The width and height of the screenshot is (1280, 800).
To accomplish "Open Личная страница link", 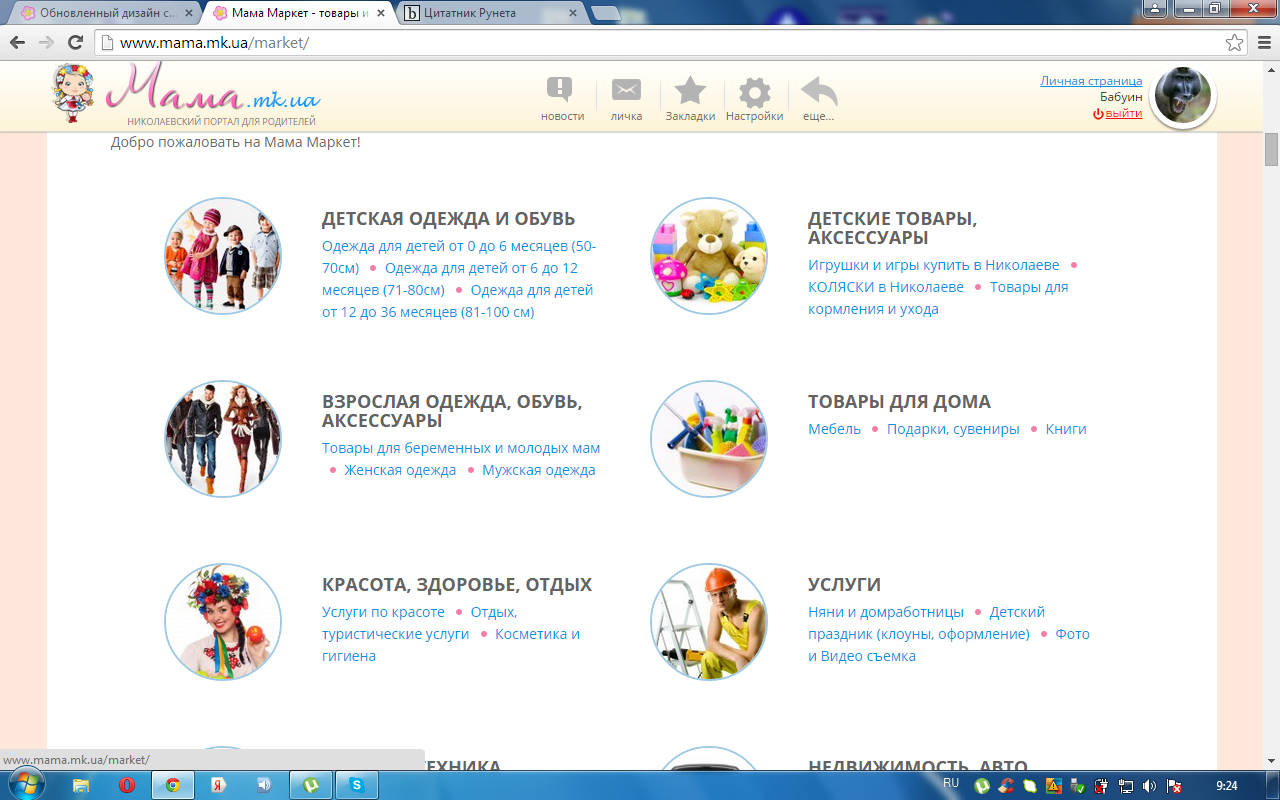I will pos(1090,81).
